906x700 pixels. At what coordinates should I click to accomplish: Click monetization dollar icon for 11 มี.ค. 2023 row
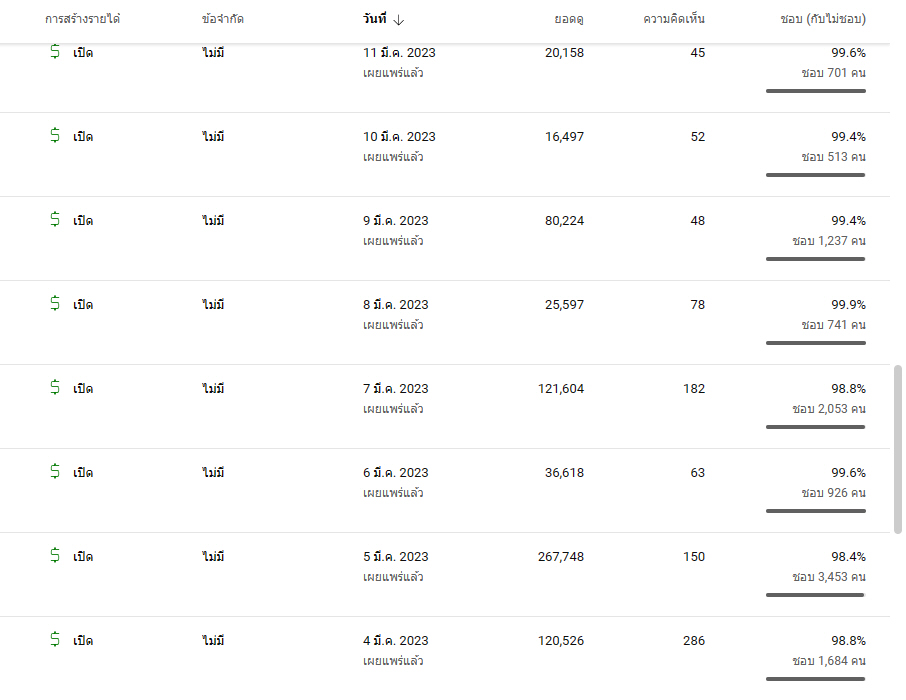55,51
